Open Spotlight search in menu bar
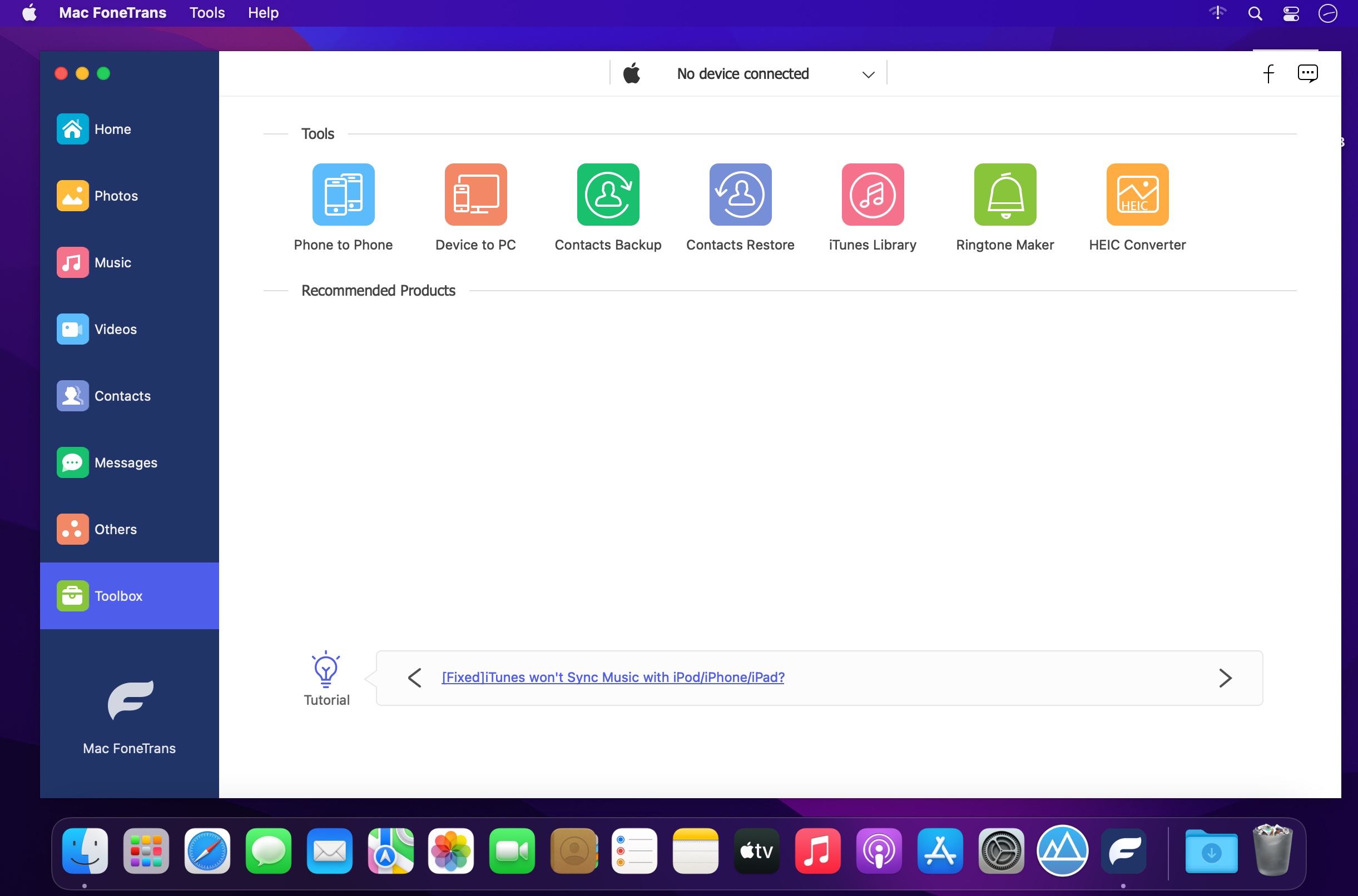The image size is (1358, 896). coord(1255,13)
